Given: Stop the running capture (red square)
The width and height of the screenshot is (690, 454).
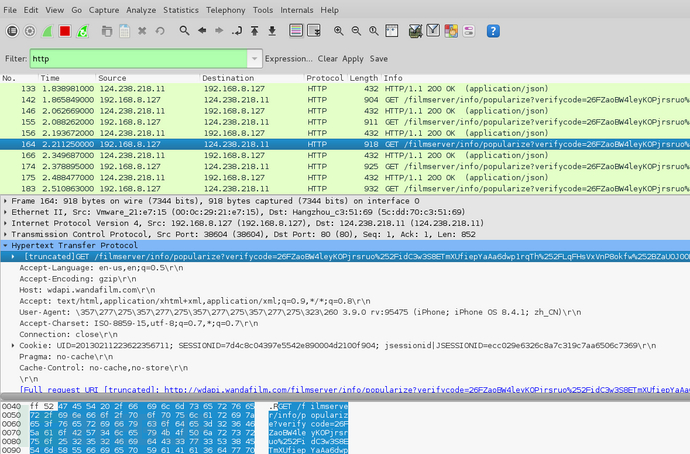Looking at the screenshot, I should pos(65,31).
